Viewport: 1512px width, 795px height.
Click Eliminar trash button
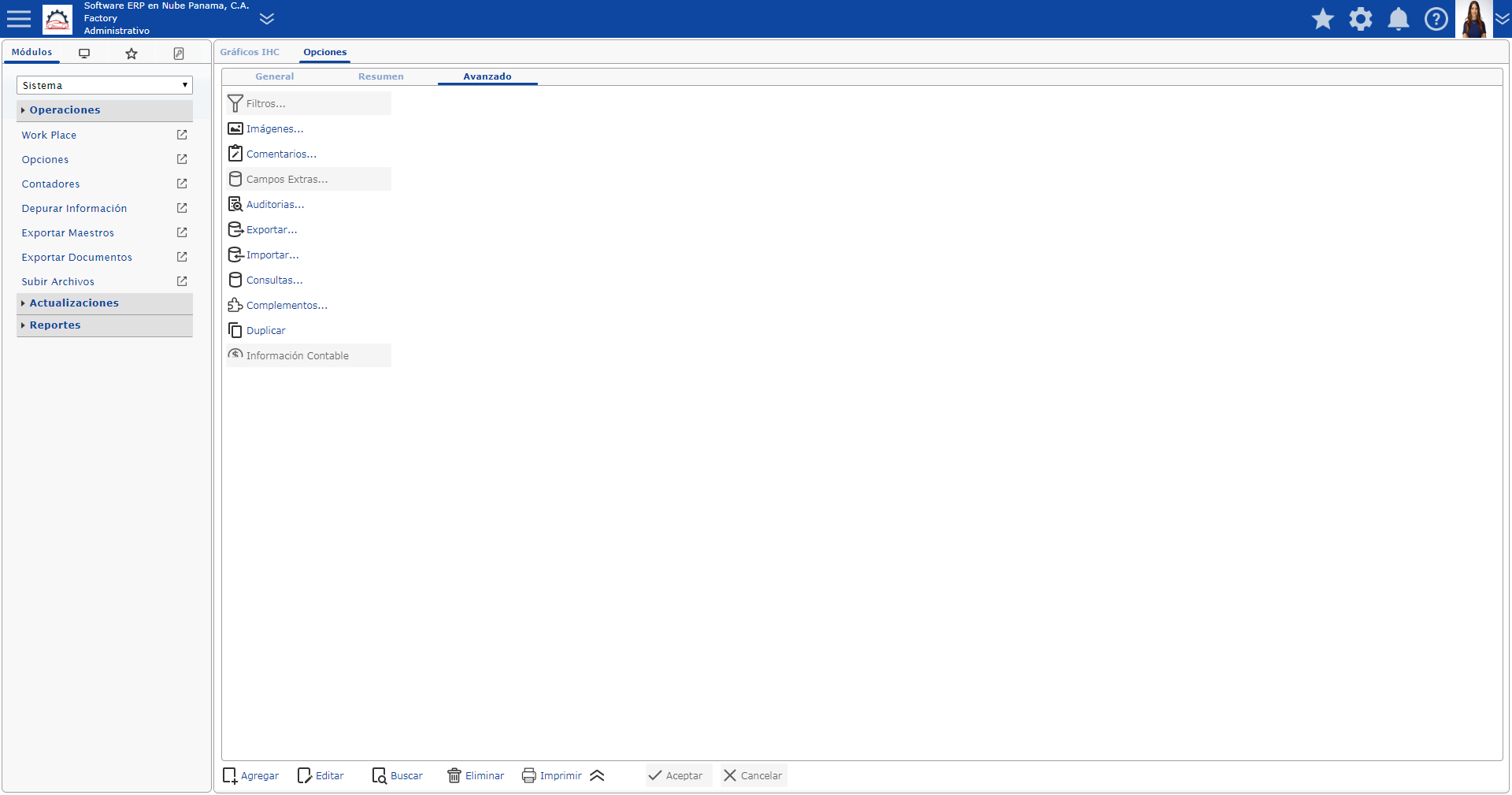[x=476, y=776]
